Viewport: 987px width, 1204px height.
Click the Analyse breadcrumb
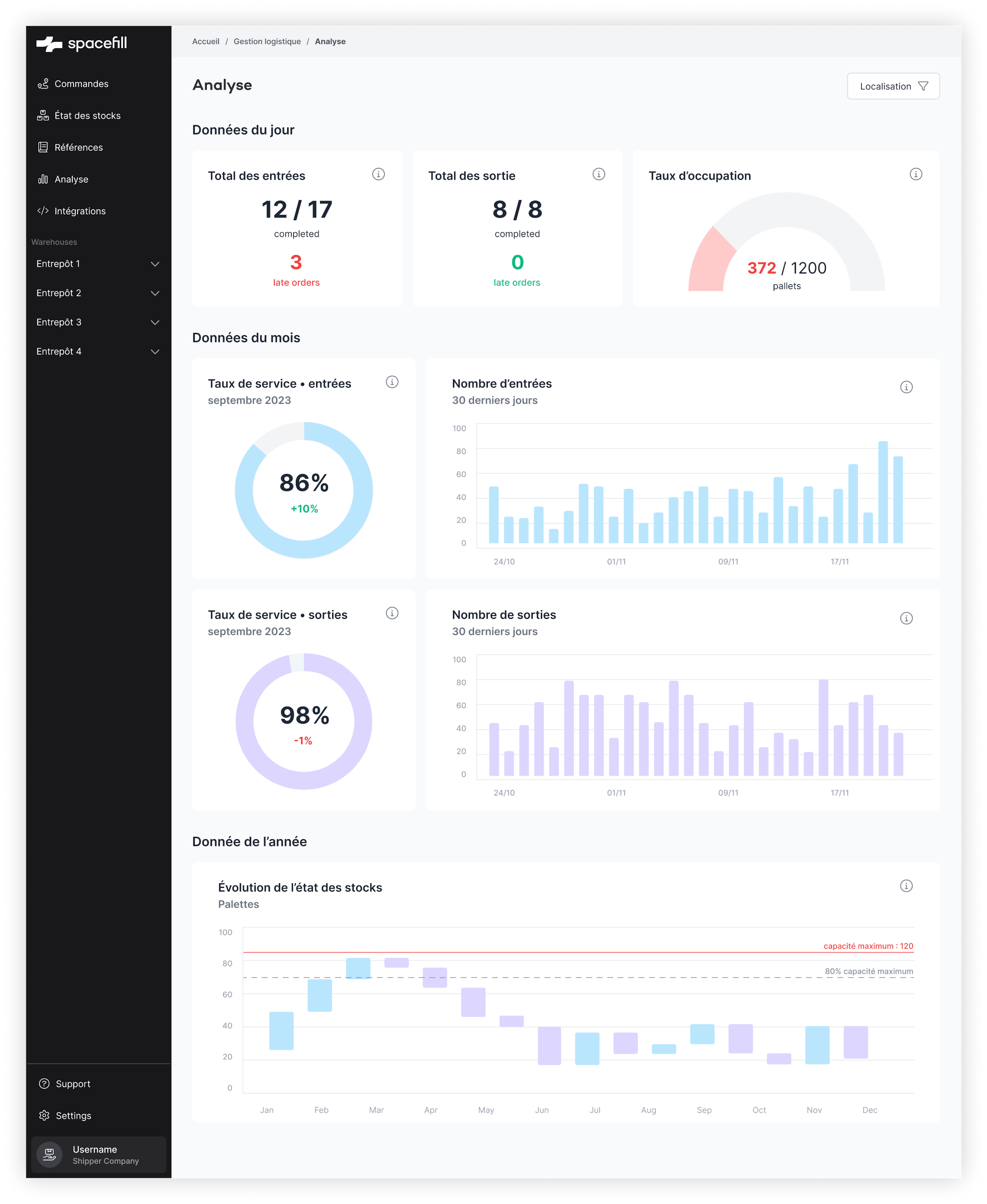(330, 41)
